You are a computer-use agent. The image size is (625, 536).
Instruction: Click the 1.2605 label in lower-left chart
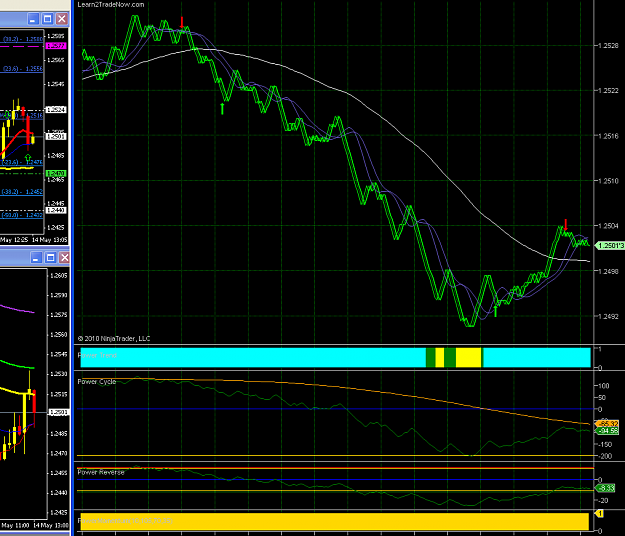pos(58,276)
